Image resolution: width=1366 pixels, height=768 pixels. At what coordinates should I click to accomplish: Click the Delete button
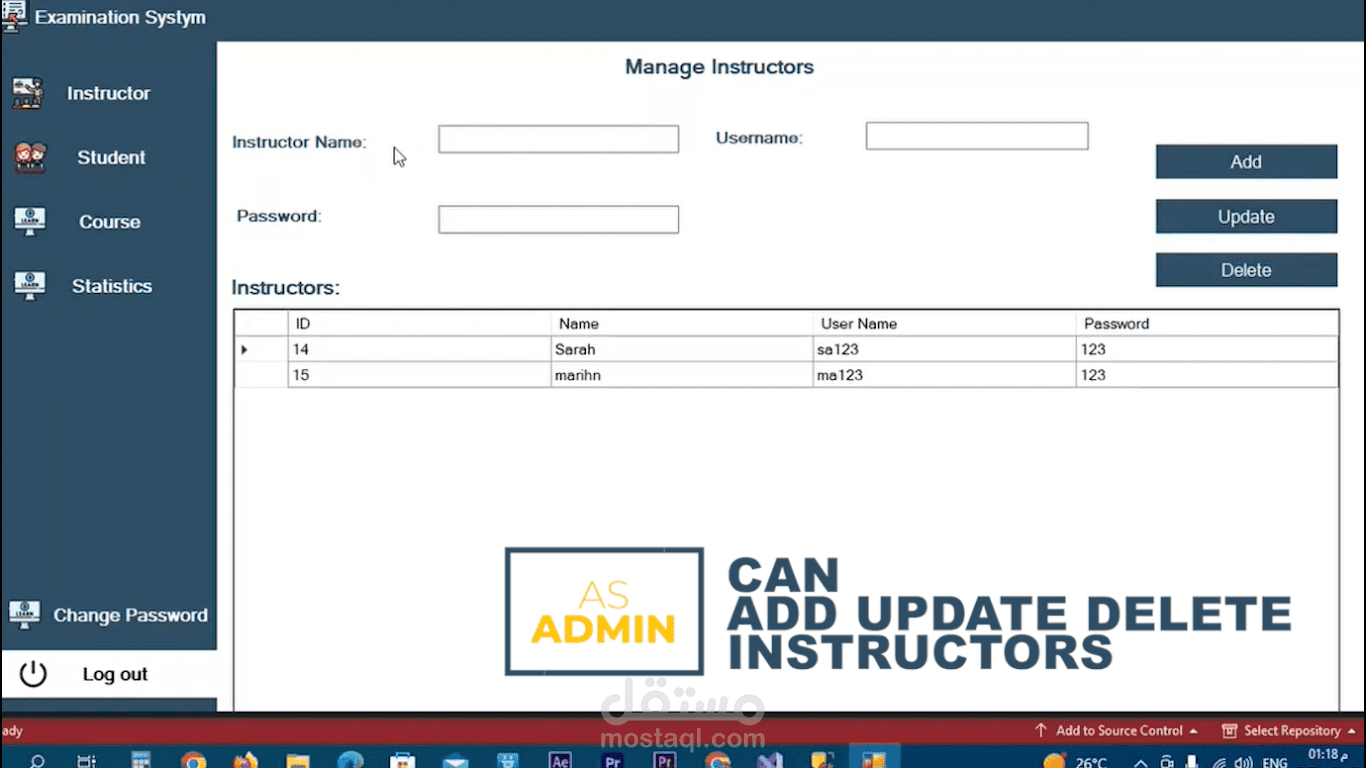click(x=1246, y=270)
